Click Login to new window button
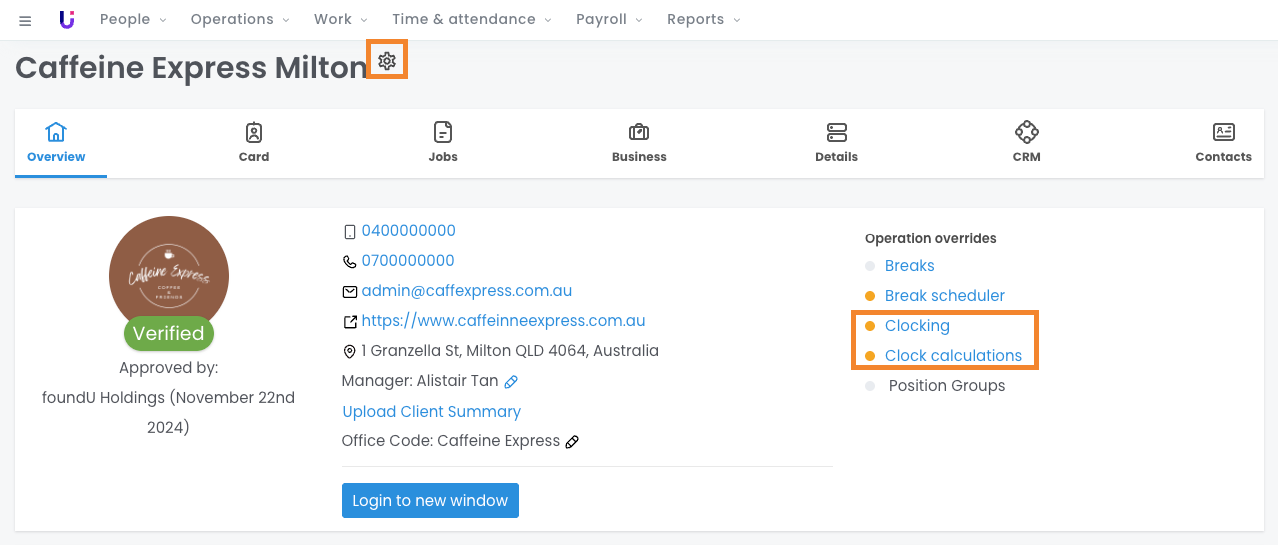Image resolution: width=1278 pixels, height=545 pixels. 430,501
